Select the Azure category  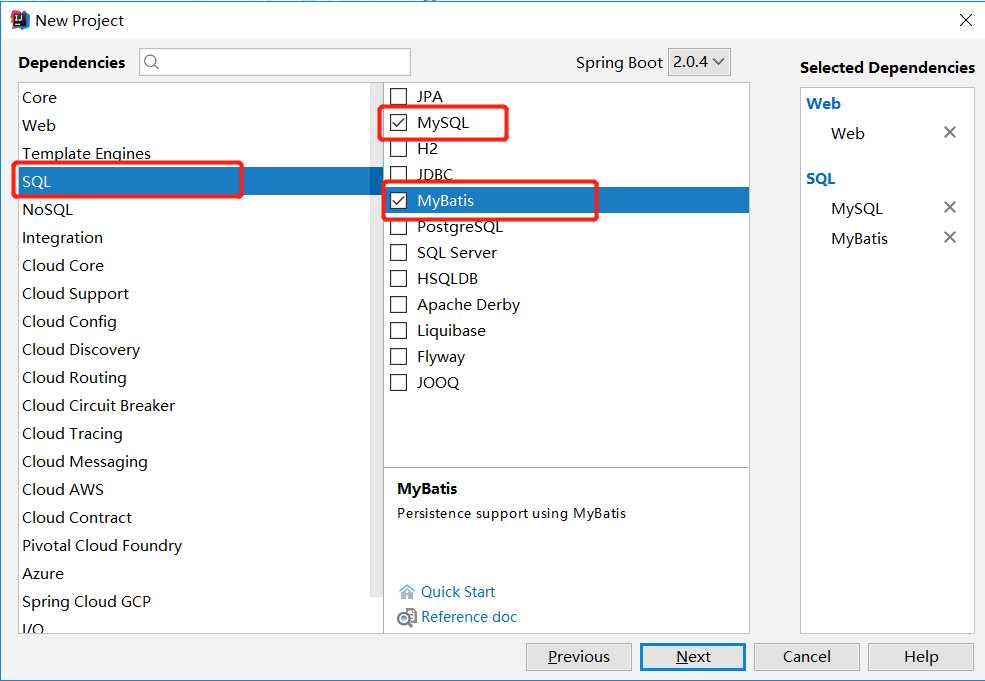point(195,573)
